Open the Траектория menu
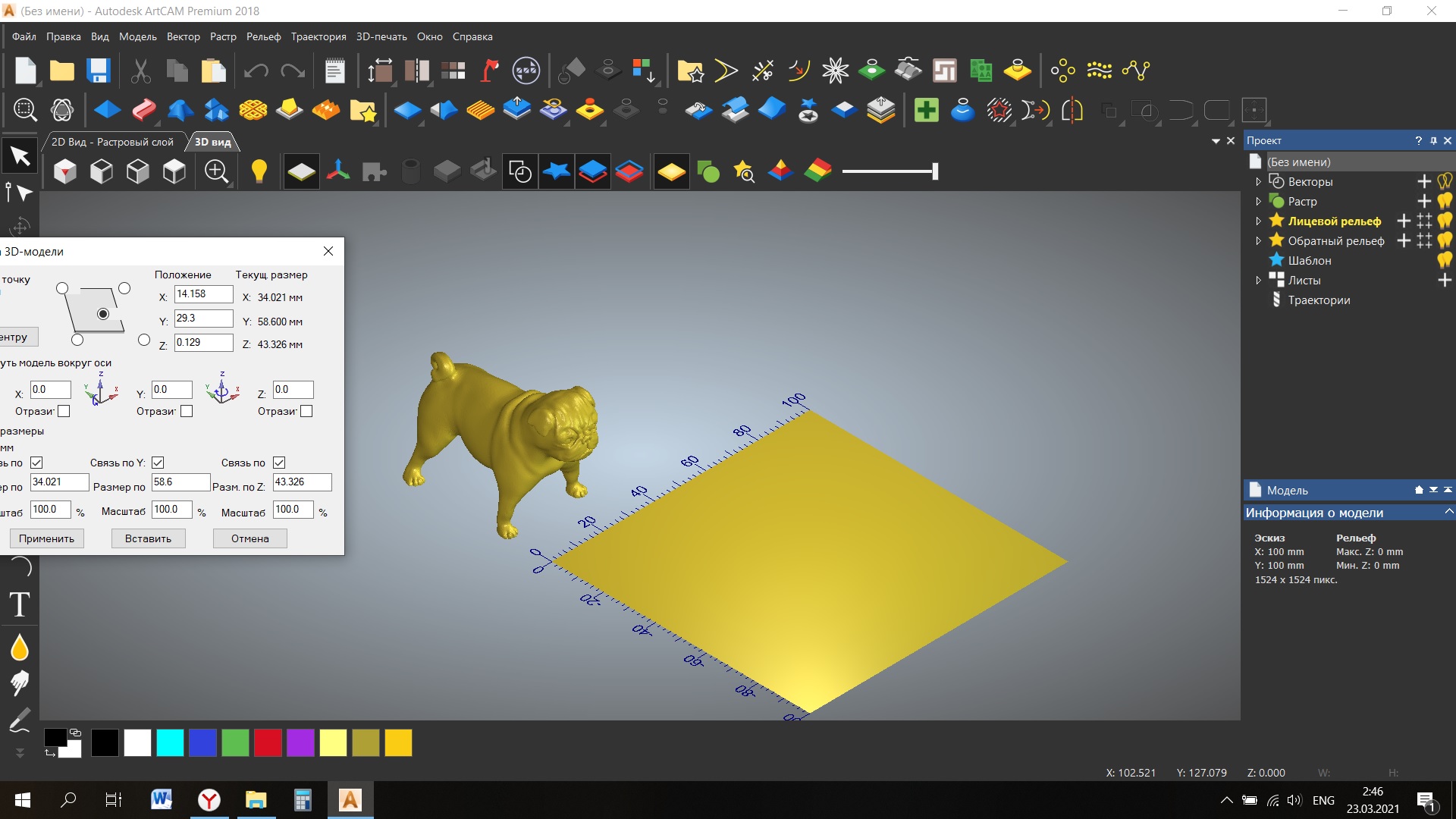This screenshot has height=819, width=1456. click(x=318, y=36)
